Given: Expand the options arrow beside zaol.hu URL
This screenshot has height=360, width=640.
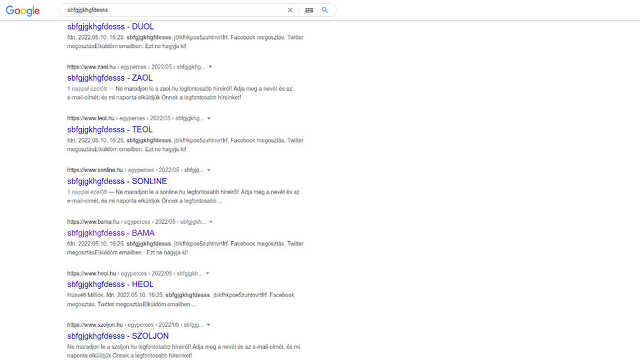Looking at the screenshot, I should click(x=210, y=67).
